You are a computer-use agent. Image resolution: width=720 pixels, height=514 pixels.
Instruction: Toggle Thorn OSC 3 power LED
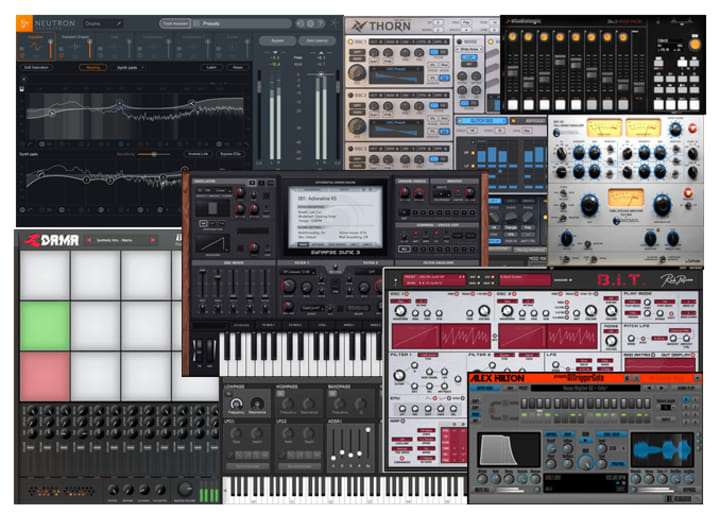pos(350,149)
